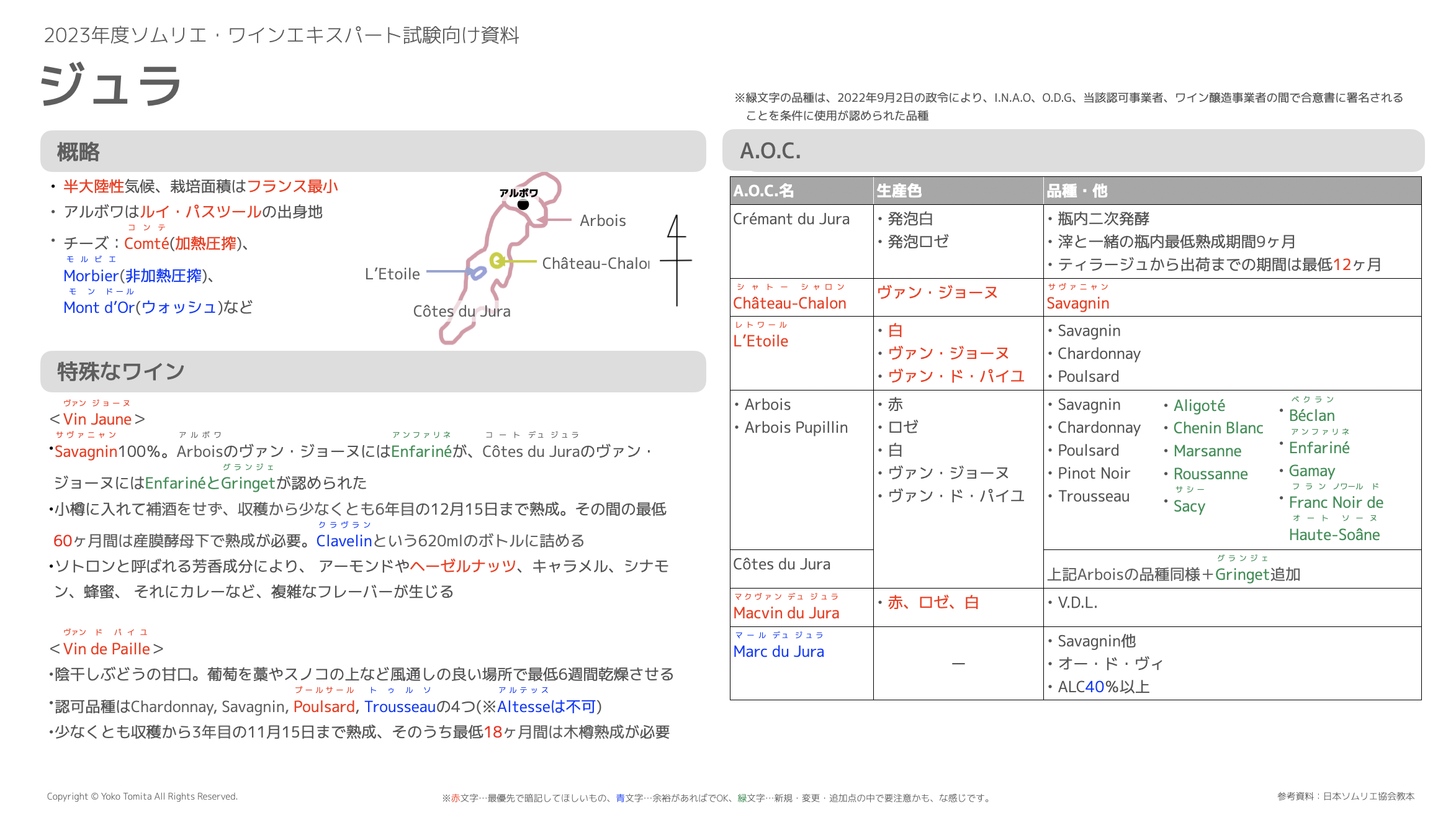Click "オー・ド・ヴィ" in the Marc row
This screenshot has width=1456, height=817.
(x=1110, y=664)
